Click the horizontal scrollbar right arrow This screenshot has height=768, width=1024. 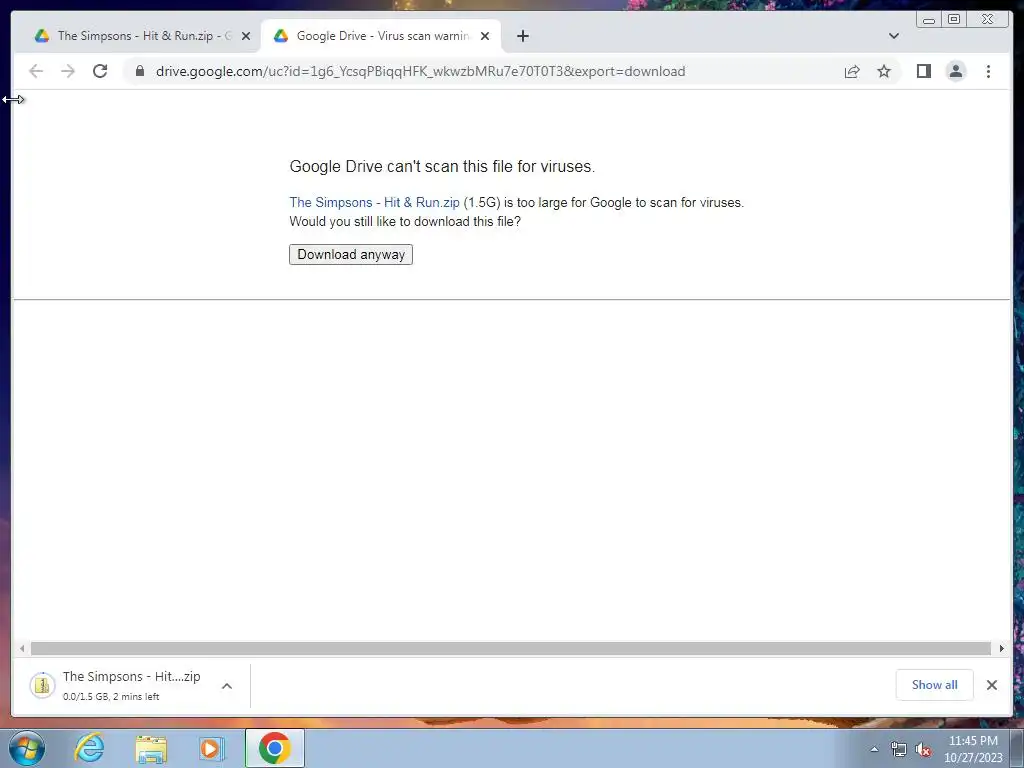[x=1001, y=648]
